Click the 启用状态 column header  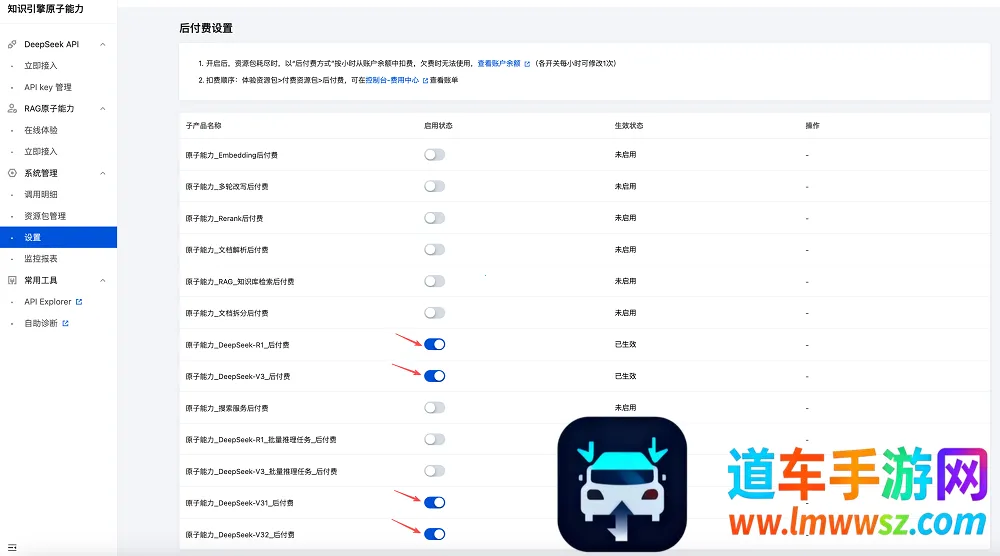pos(438,126)
